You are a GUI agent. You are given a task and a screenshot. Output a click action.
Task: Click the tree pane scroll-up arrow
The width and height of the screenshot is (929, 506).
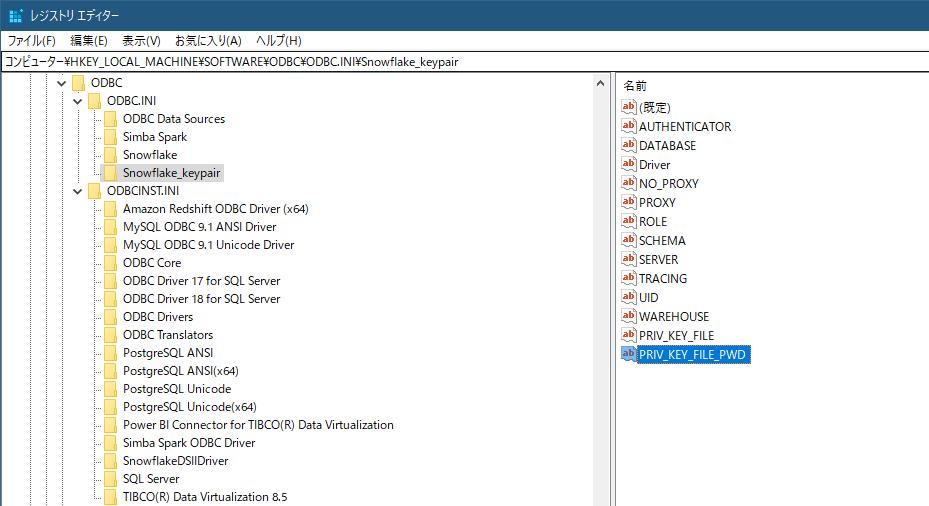point(600,83)
